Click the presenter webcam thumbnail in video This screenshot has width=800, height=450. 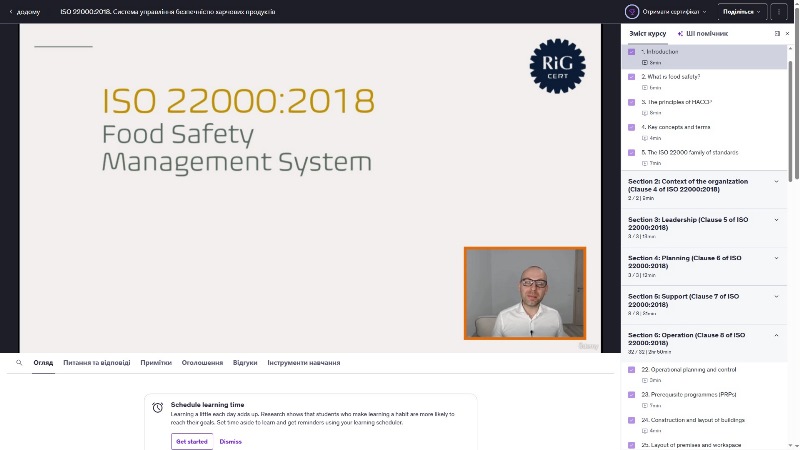pos(524,293)
